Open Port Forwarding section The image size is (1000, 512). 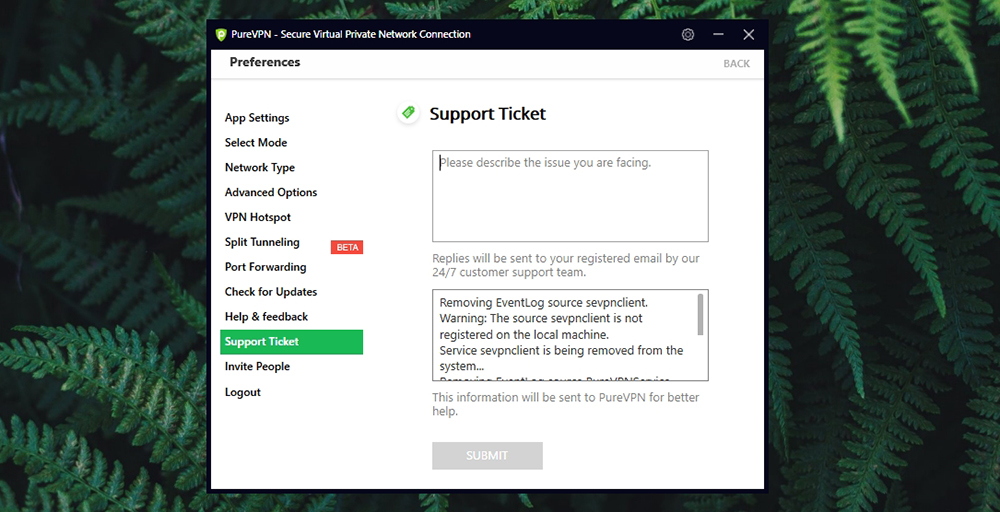pos(265,267)
